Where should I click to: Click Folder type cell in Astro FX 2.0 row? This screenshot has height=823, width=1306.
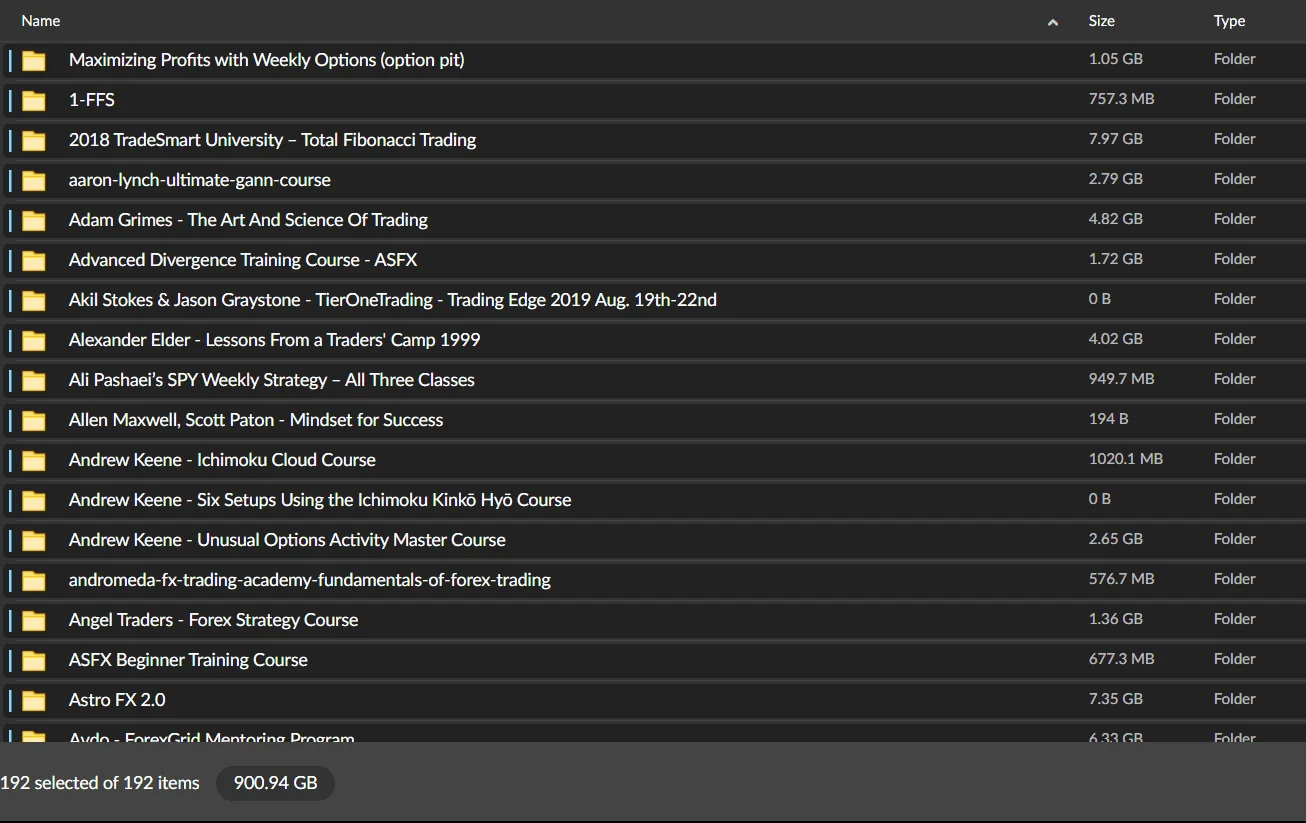pos(1234,699)
